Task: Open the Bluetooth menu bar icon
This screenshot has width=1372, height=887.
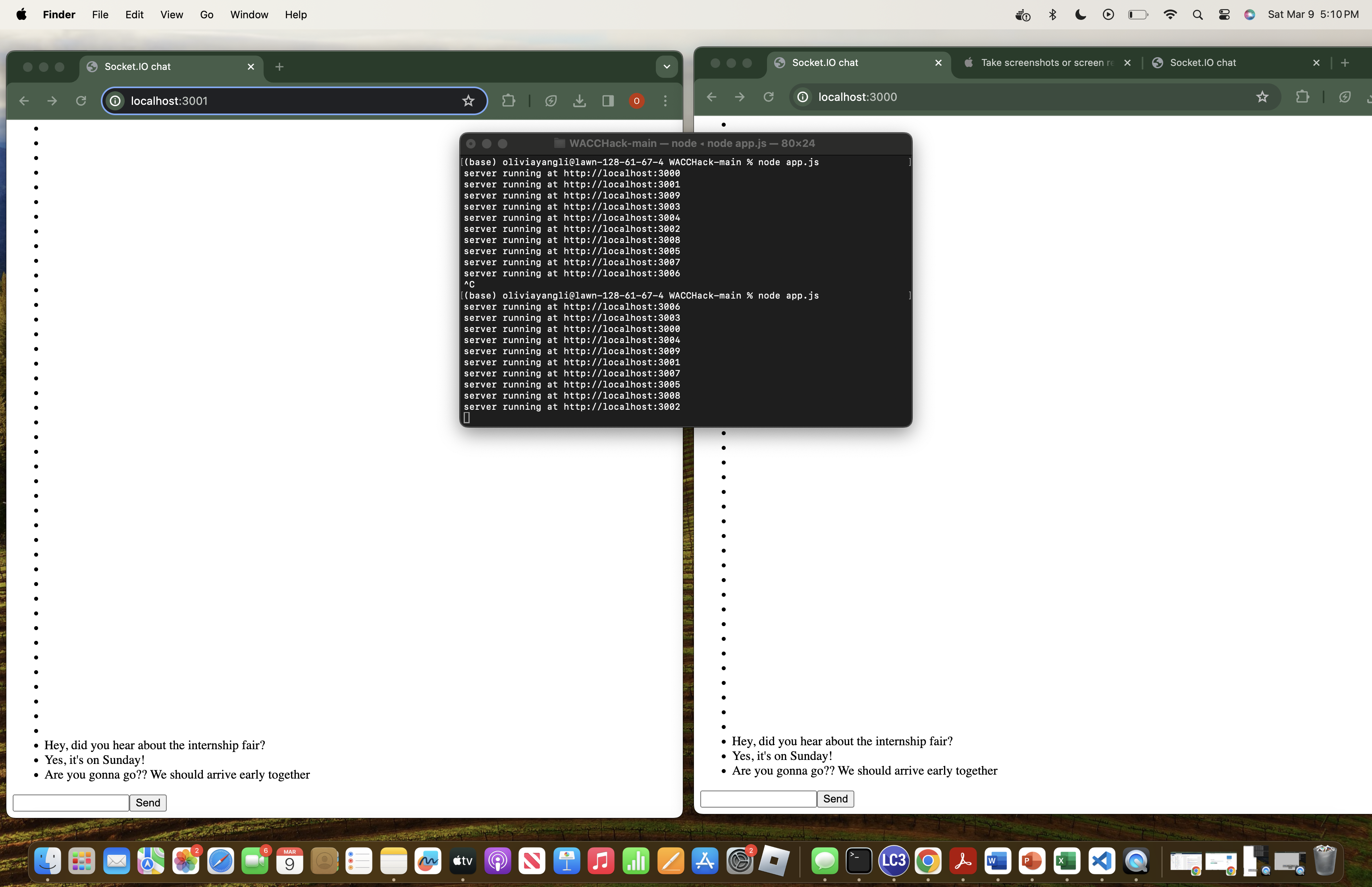Action: (x=1052, y=14)
